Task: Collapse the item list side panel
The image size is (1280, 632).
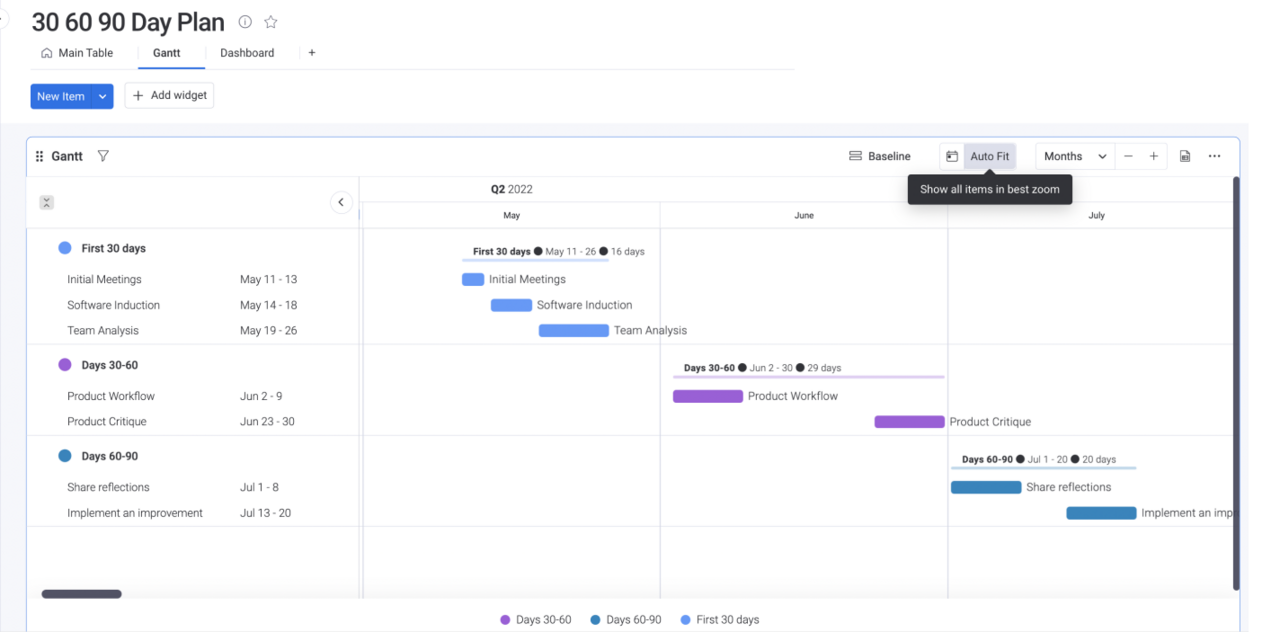Action: (341, 202)
